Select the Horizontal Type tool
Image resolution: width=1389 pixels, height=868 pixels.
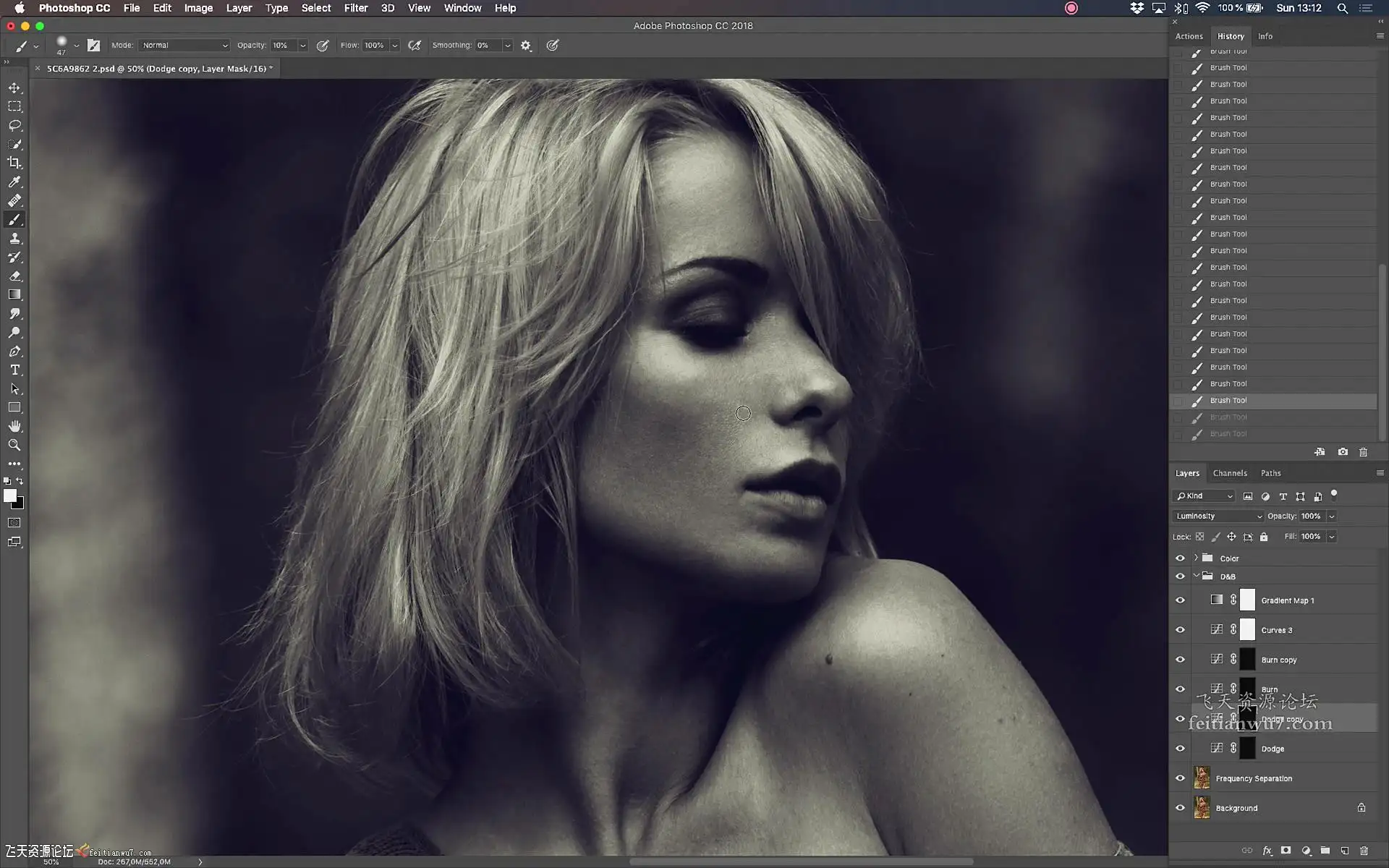pyautogui.click(x=14, y=370)
